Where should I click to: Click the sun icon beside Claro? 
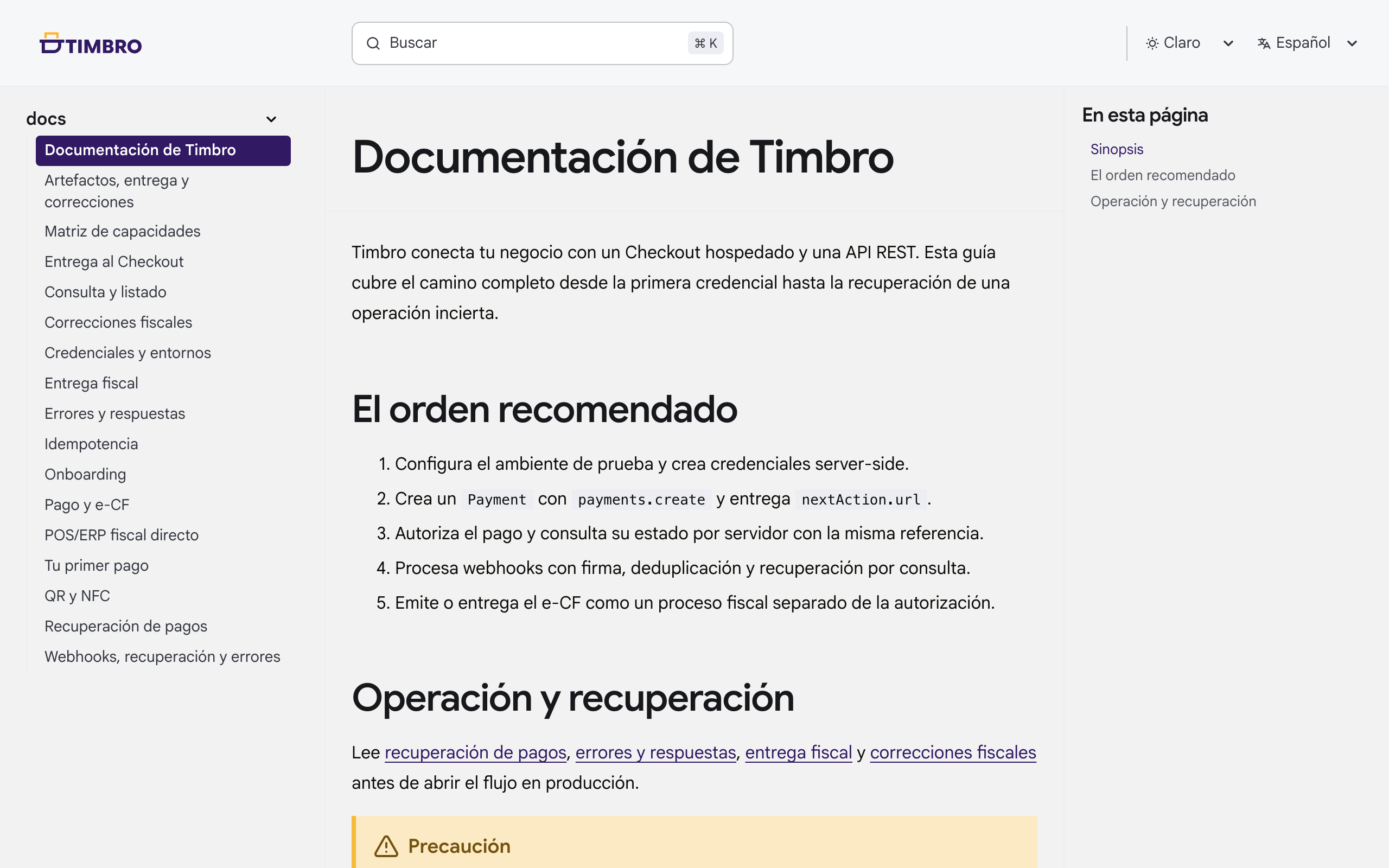[1152, 43]
